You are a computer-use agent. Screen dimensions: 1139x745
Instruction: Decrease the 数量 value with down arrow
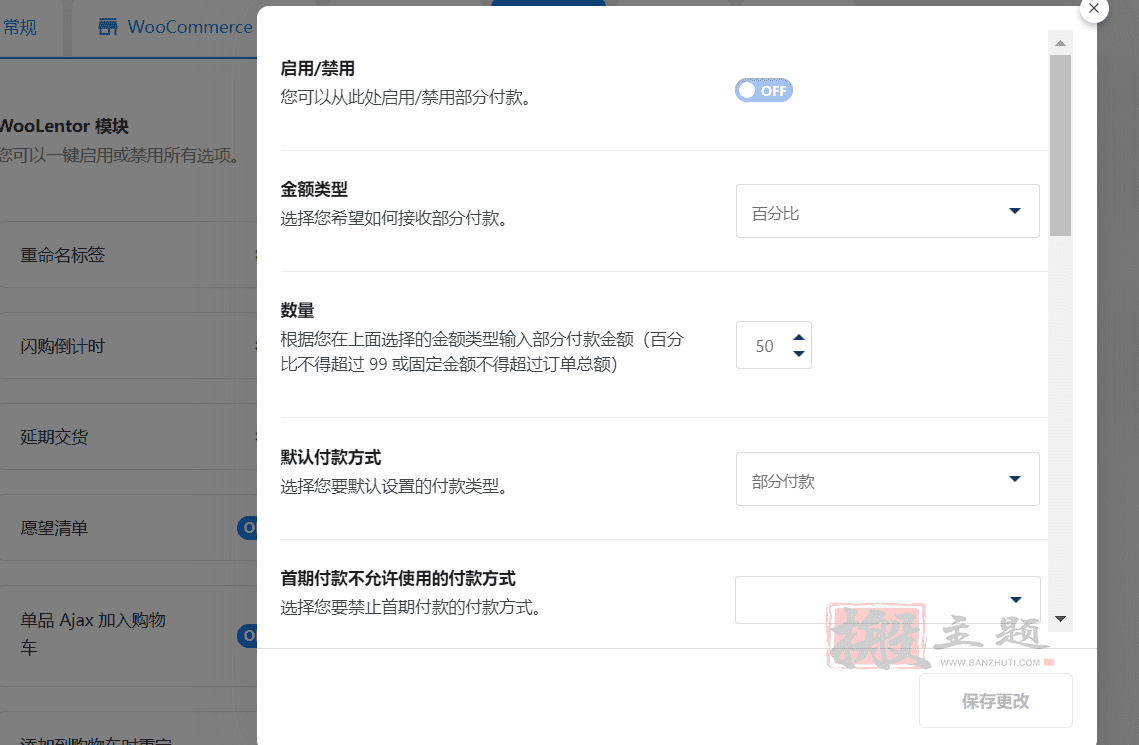pyautogui.click(x=799, y=354)
